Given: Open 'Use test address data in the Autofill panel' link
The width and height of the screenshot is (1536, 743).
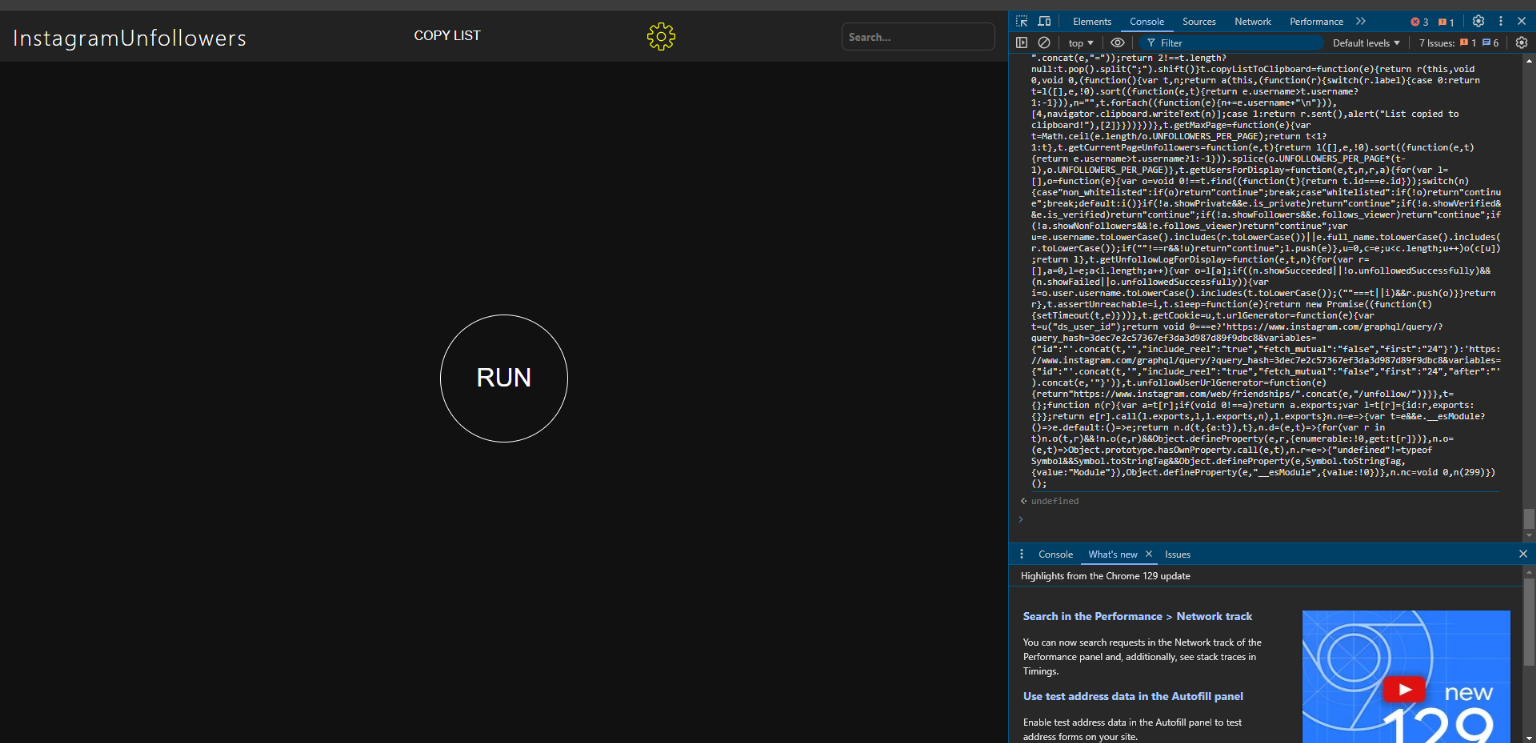Looking at the screenshot, I should [1133, 696].
